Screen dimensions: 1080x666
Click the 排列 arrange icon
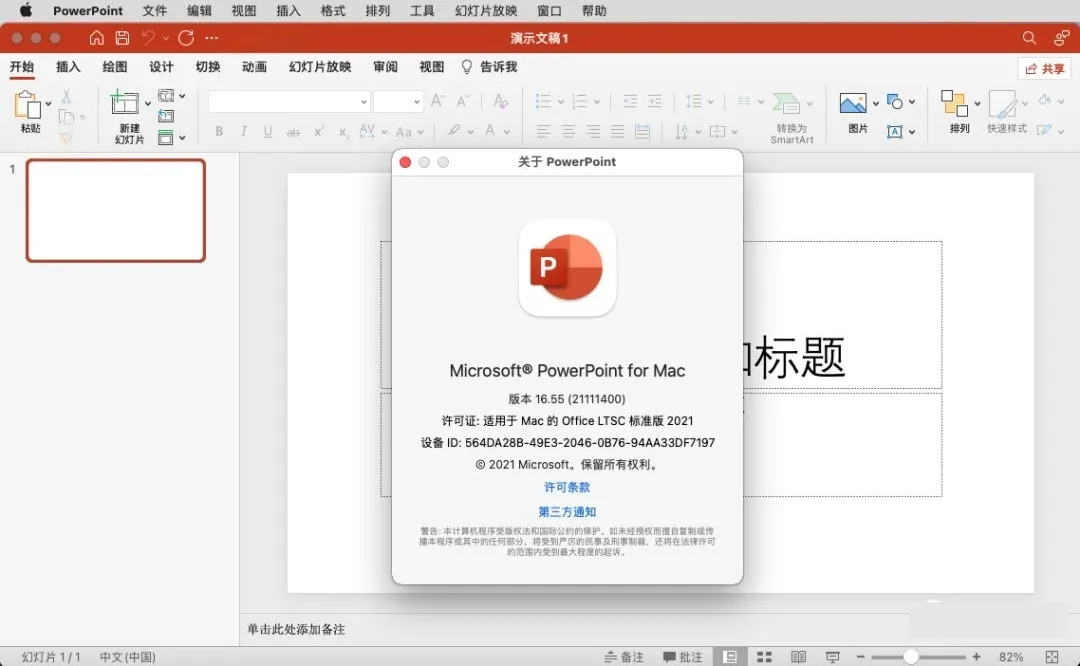954,103
